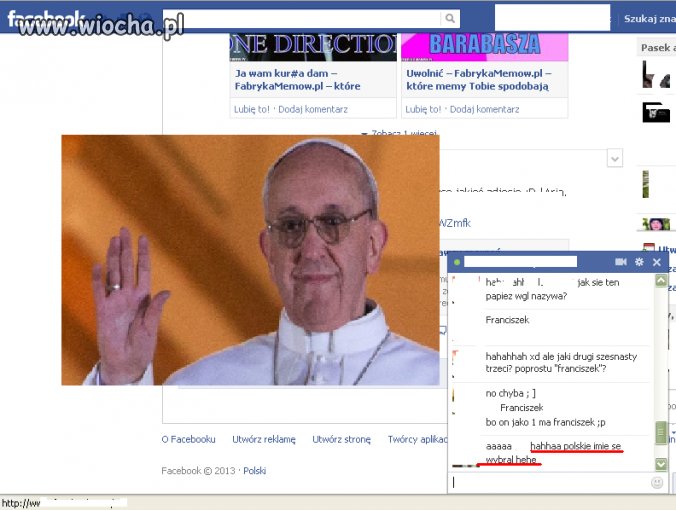676x510 pixels.
Task: Click the "WZmfk" link text
Action: pyautogui.click(x=455, y=223)
